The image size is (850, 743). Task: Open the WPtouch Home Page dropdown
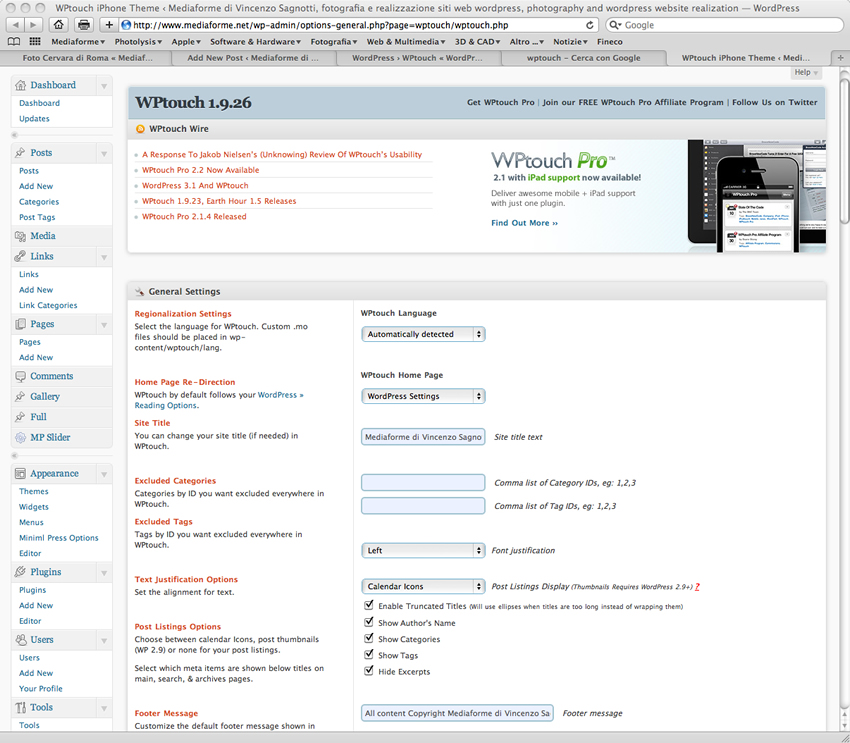pyautogui.click(x=423, y=396)
